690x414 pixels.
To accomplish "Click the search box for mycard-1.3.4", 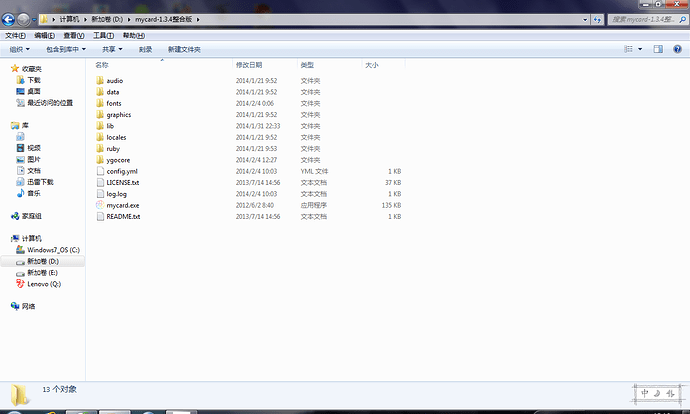I will pos(640,19).
